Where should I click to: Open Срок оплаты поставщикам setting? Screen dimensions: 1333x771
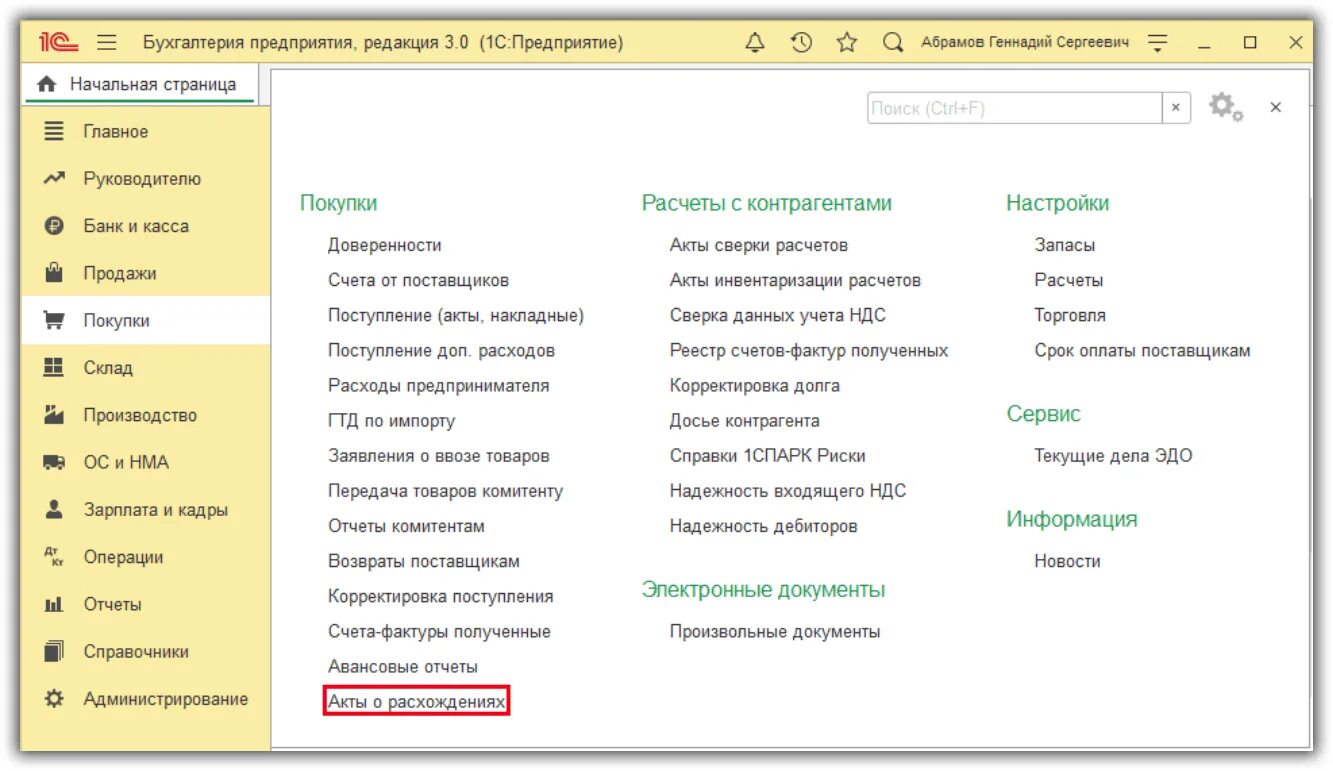(x=1143, y=351)
